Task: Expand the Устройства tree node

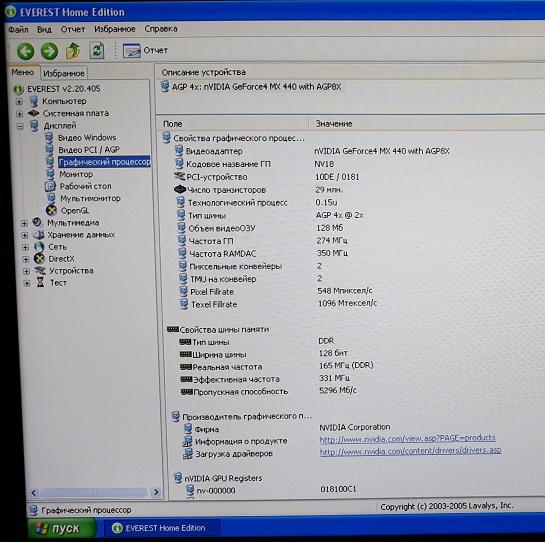Action: pyautogui.click(x=26, y=271)
